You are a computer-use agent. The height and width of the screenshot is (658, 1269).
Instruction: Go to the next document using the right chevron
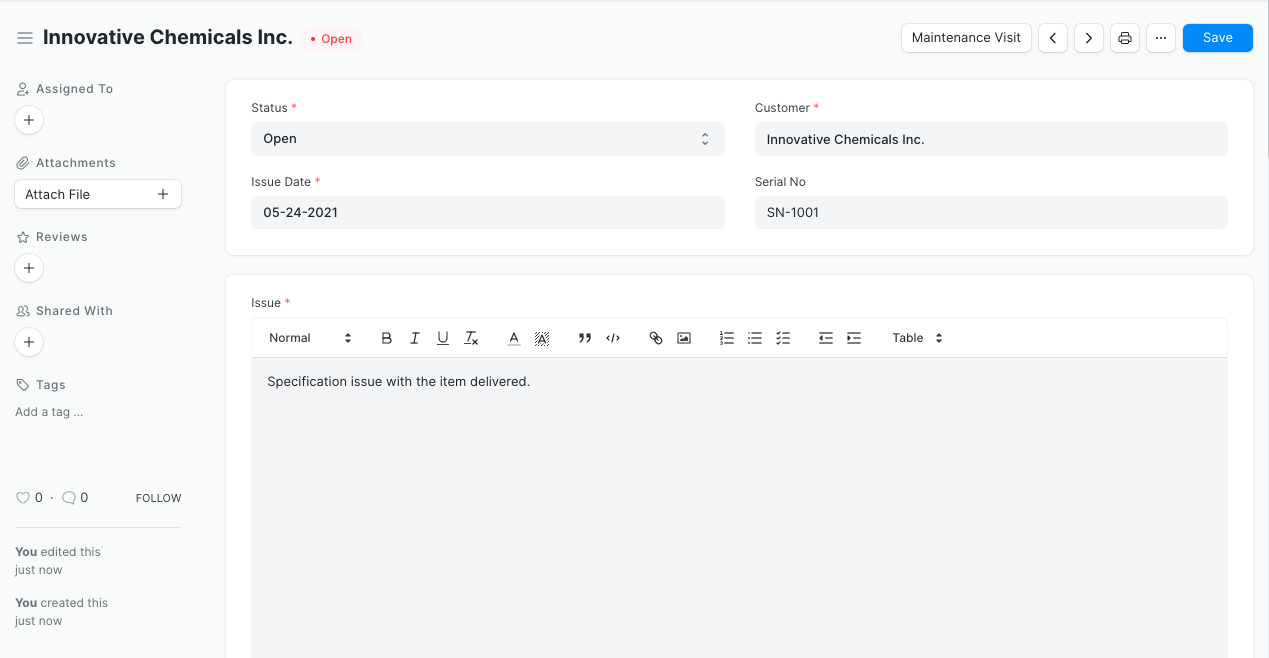1089,38
